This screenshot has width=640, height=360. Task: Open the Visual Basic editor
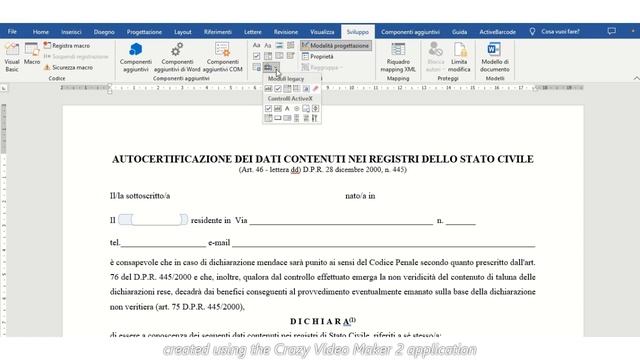(12, 58)
